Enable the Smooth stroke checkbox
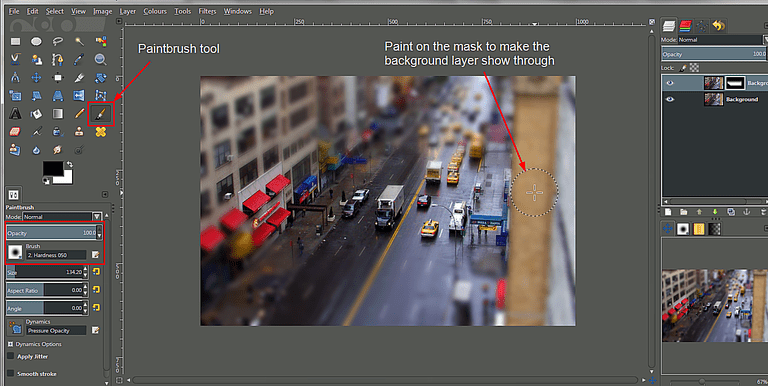The width and height of the screenshot is (768, 386). tap(11, 373)
